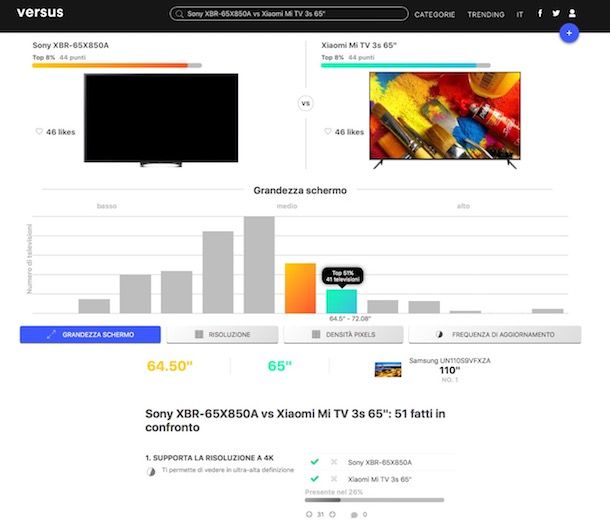Image resolution: width=610 pixels, height=525 pixels.
Task: Click the 51 fatti in confronto heading
Action: pyautogui.click(x=295, y=420)
